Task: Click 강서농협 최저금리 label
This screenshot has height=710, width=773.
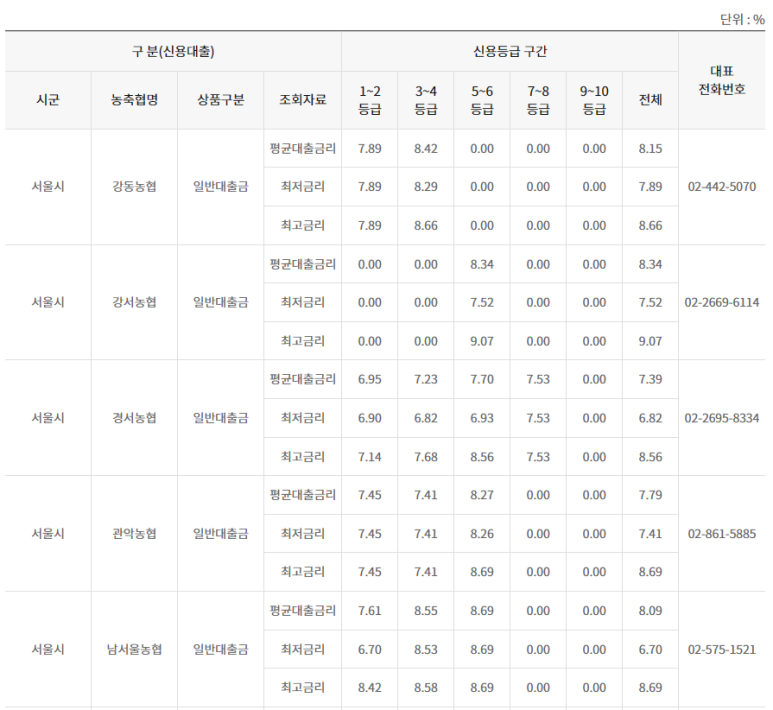Action: click(303, 302)
